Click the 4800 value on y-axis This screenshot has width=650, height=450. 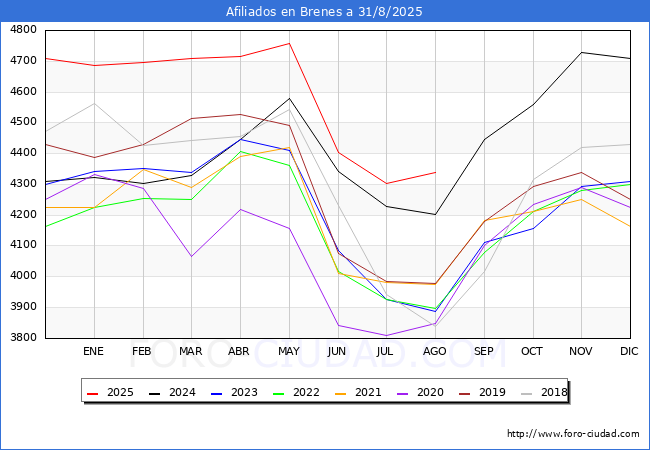(x=22, y=30)
